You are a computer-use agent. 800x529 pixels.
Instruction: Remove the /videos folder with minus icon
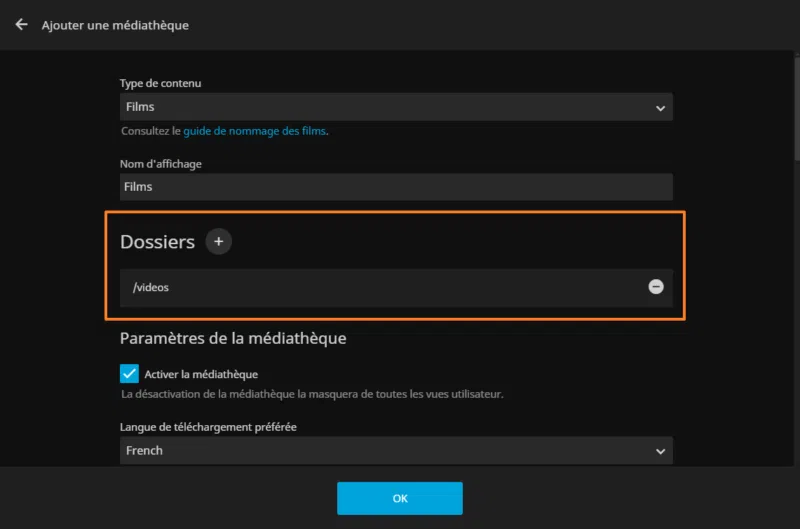656,287
